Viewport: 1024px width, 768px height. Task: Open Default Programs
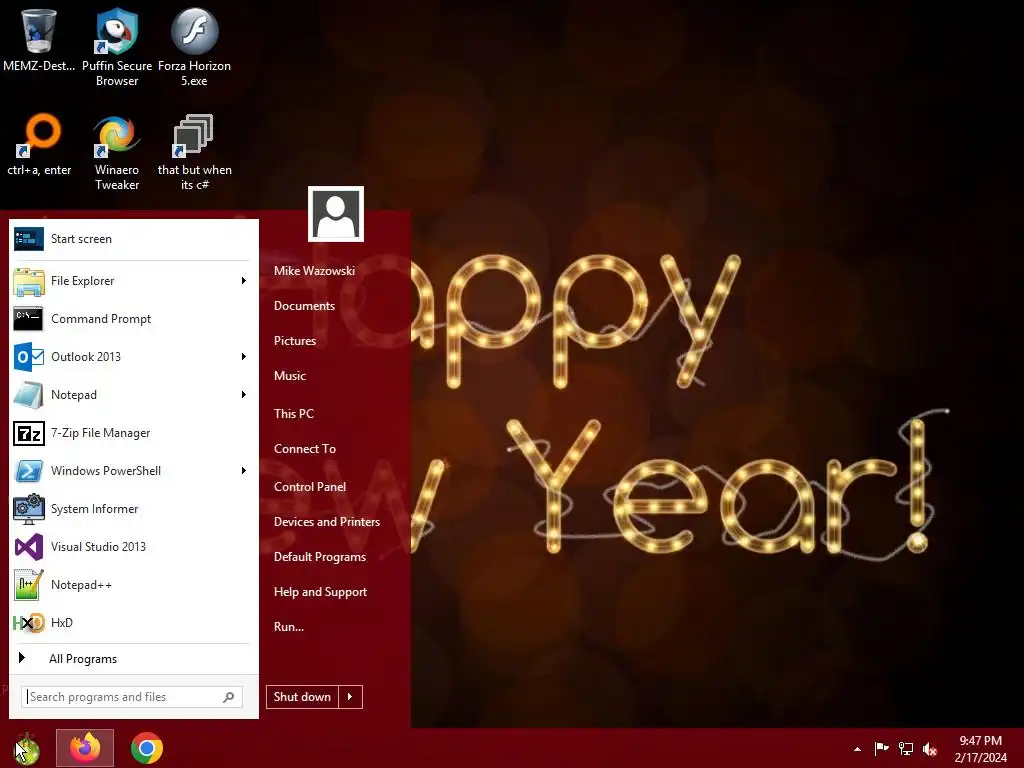point(320,557)
